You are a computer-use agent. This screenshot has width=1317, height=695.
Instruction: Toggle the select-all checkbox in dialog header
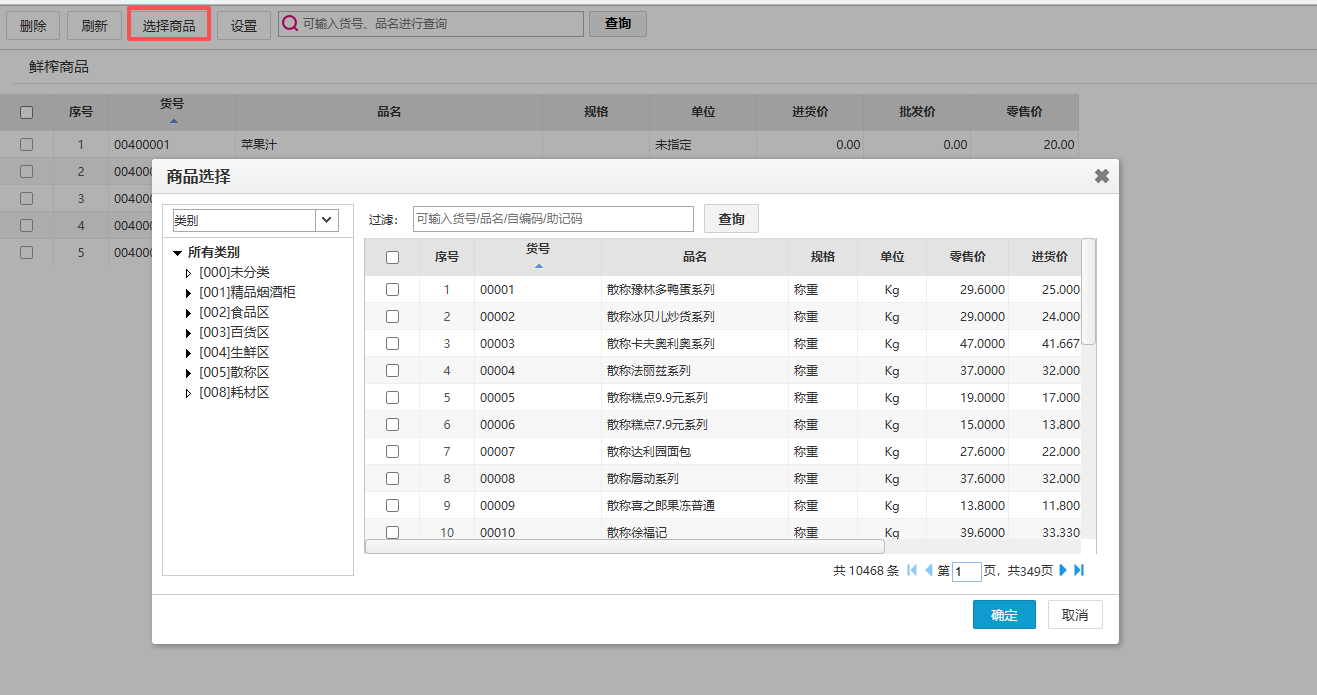[392, 257]
